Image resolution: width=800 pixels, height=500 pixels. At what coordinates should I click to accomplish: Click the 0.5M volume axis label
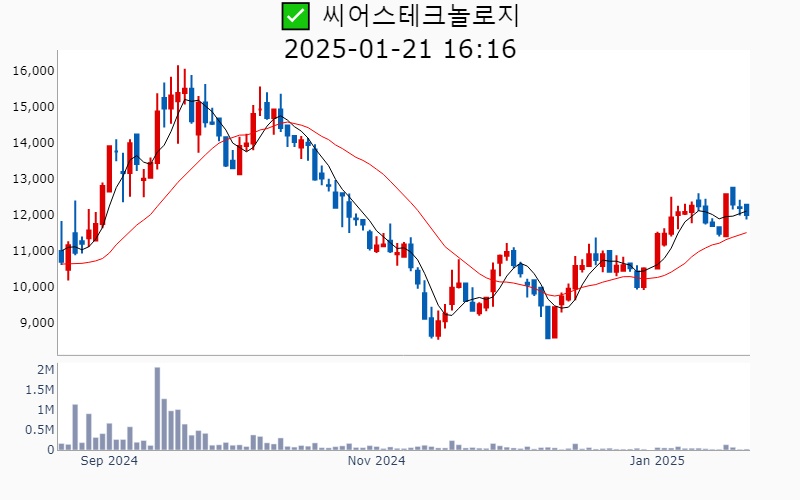tap(40, 430)
